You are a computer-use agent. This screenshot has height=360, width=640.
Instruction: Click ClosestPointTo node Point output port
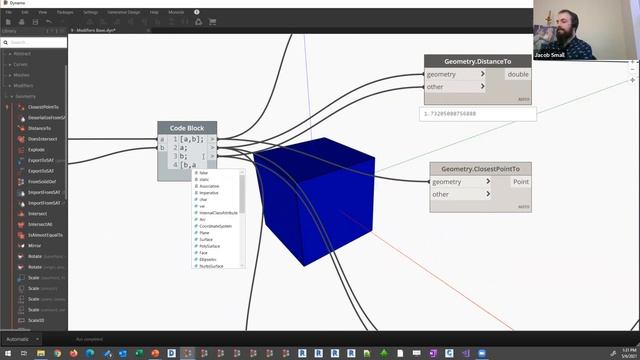point(521,182)
